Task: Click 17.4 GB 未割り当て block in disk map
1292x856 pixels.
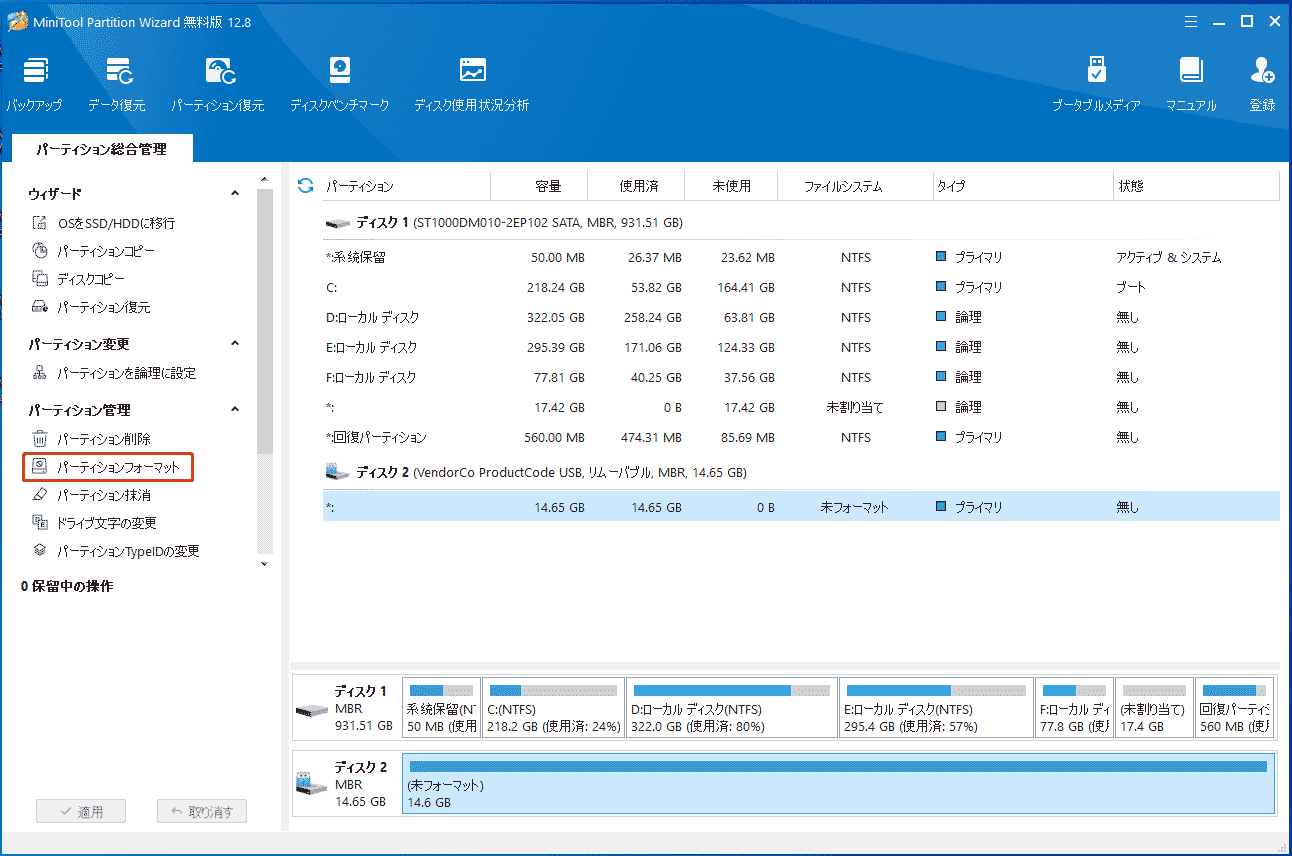Action: click(1154, 708)
